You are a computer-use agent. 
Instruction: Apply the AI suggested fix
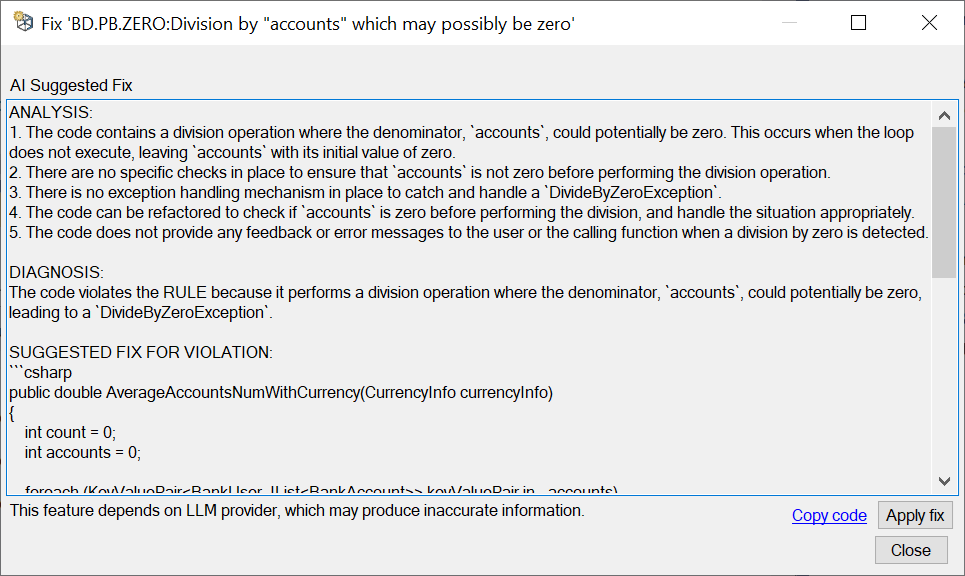(915, 515)
